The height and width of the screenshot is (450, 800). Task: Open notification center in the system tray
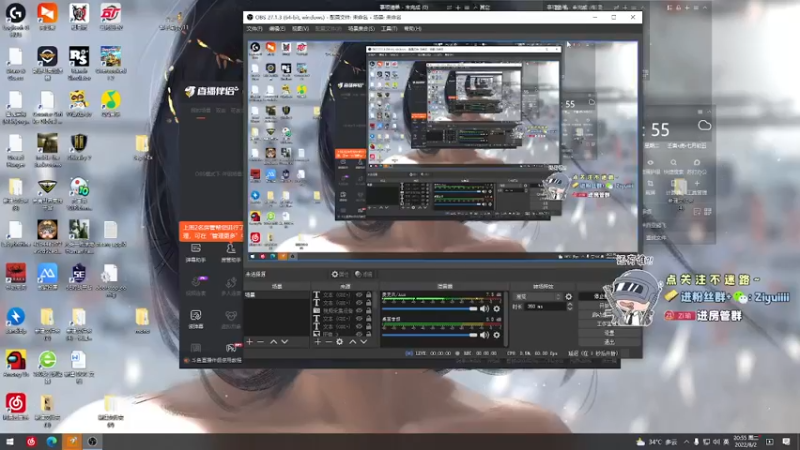786,441
